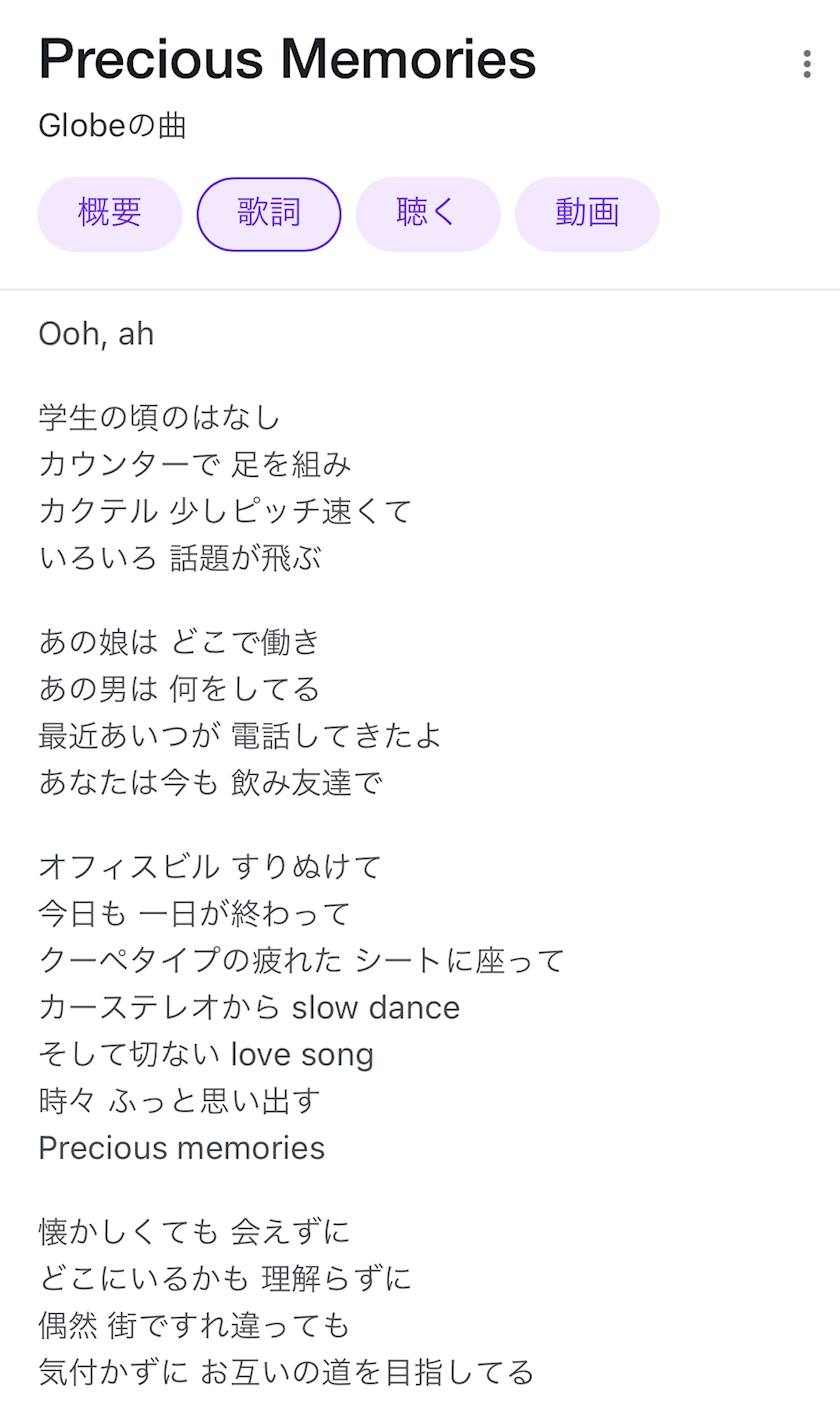The image size is (840, 1404).
Task: Click the Precious Memories song title
Action: point(287,60)
